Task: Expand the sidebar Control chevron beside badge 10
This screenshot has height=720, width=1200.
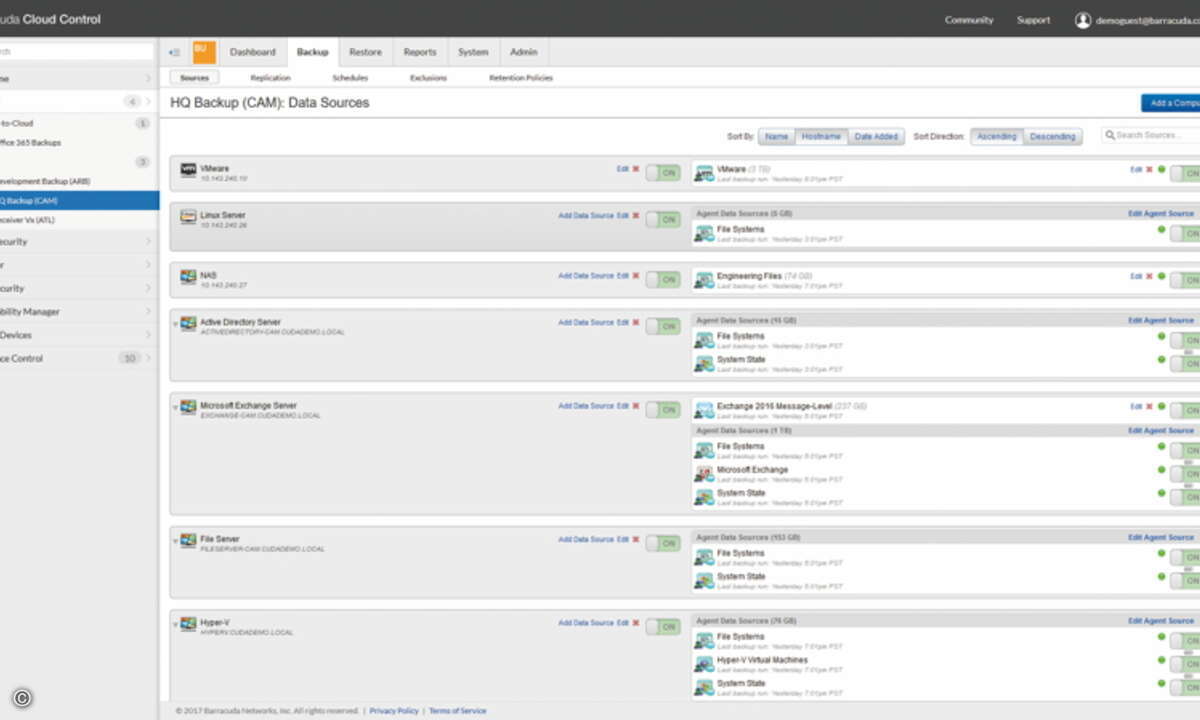Action: coord(148,358)
